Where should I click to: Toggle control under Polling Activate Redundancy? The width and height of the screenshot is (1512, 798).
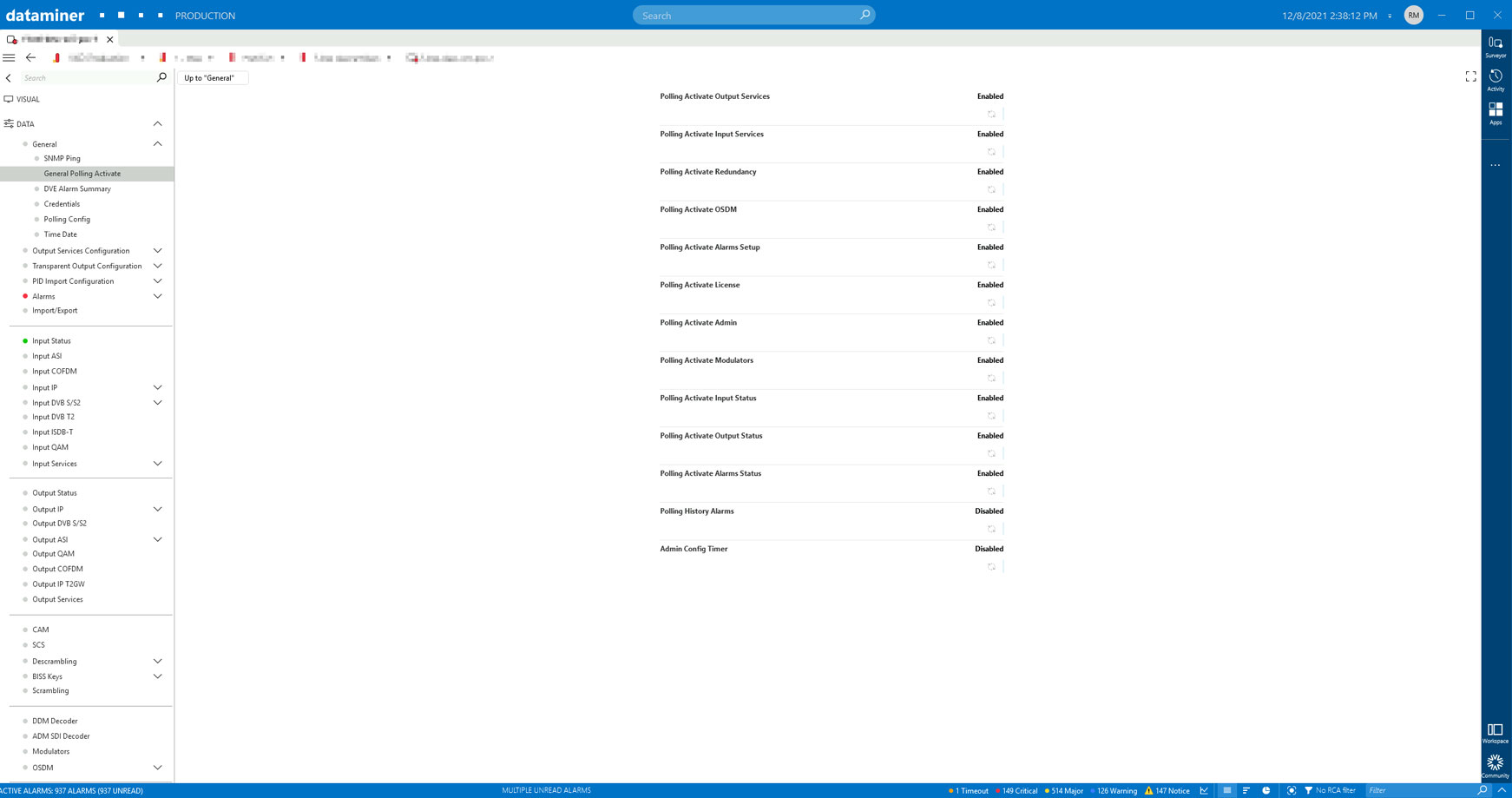point(991,189)
